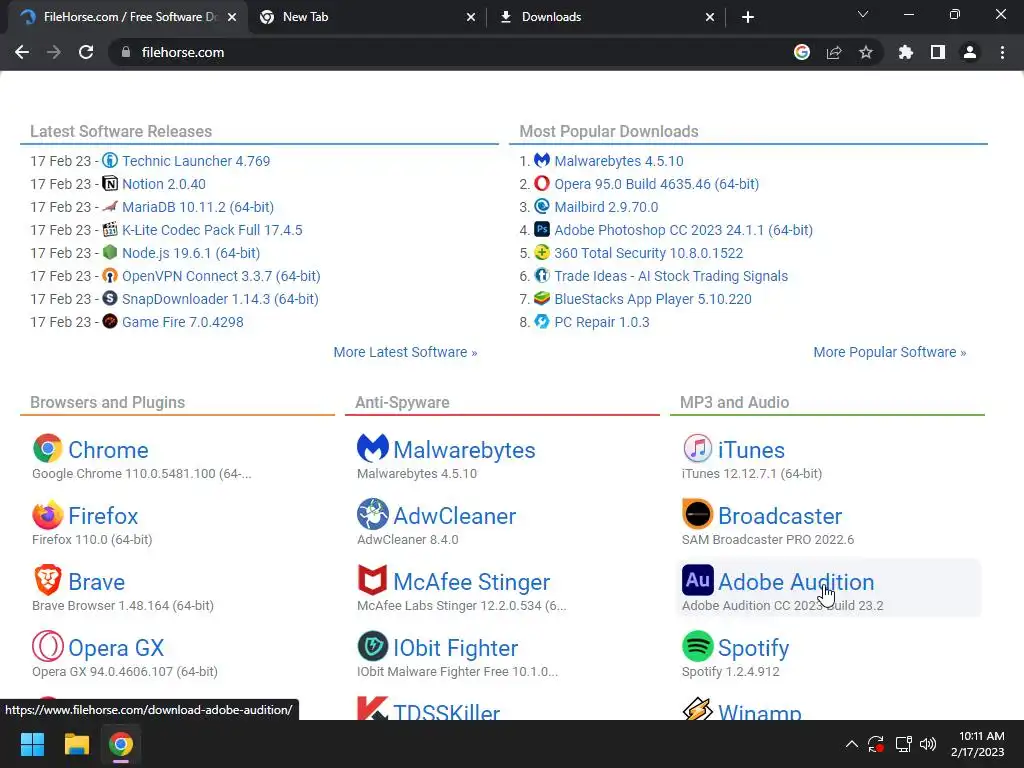The width and height of the screenshot is (1024, 768).
Task: Open the PC Repair 1.0.3 link
Action: pos(602,322)
